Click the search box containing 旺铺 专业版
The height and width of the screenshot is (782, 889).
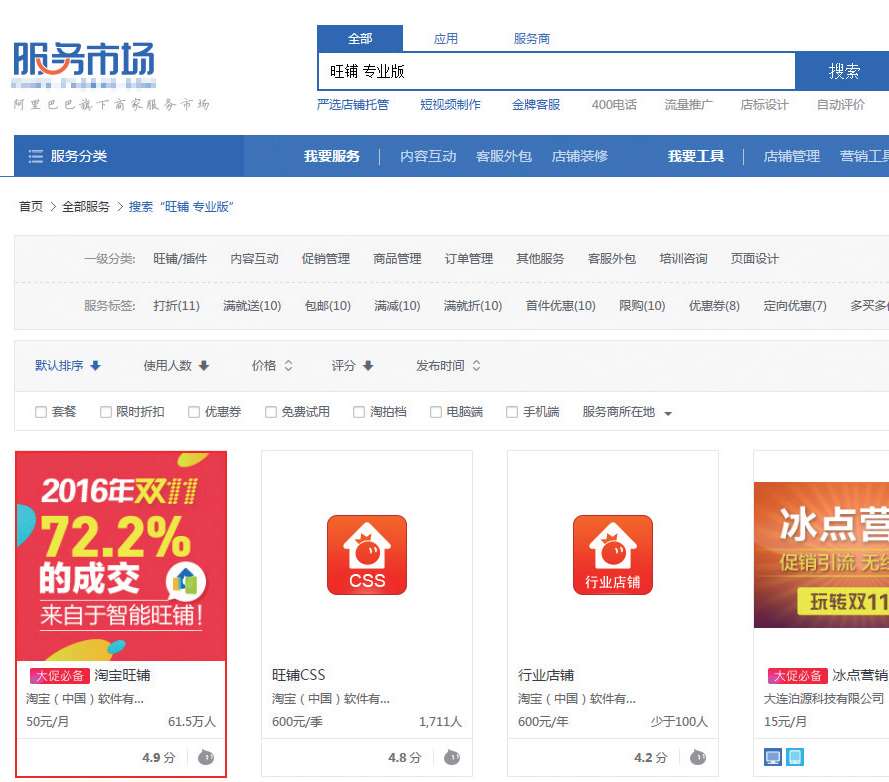tap(555, 71)
